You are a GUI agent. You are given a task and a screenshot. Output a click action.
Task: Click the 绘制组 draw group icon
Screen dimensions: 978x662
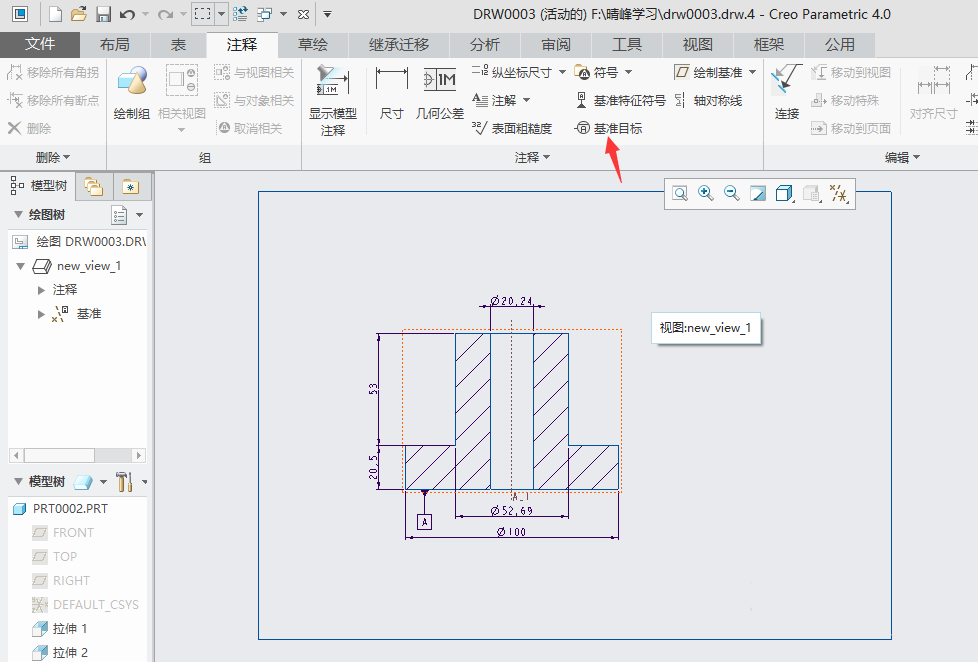click(x=132, y=92)
